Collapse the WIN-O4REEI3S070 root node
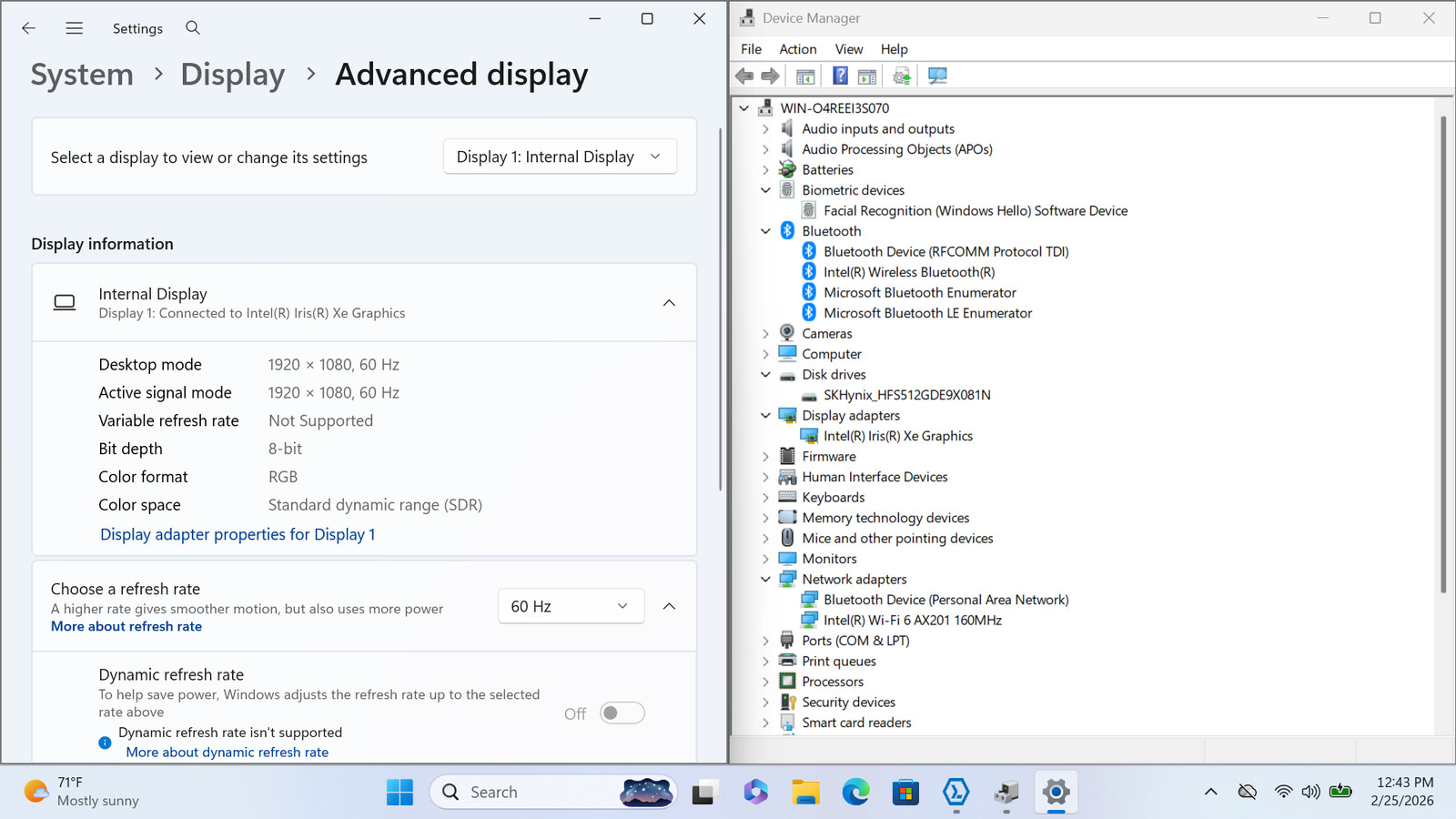Viewport: 1456px width, 819px height. pyautogui.click(x=744, y=108)
